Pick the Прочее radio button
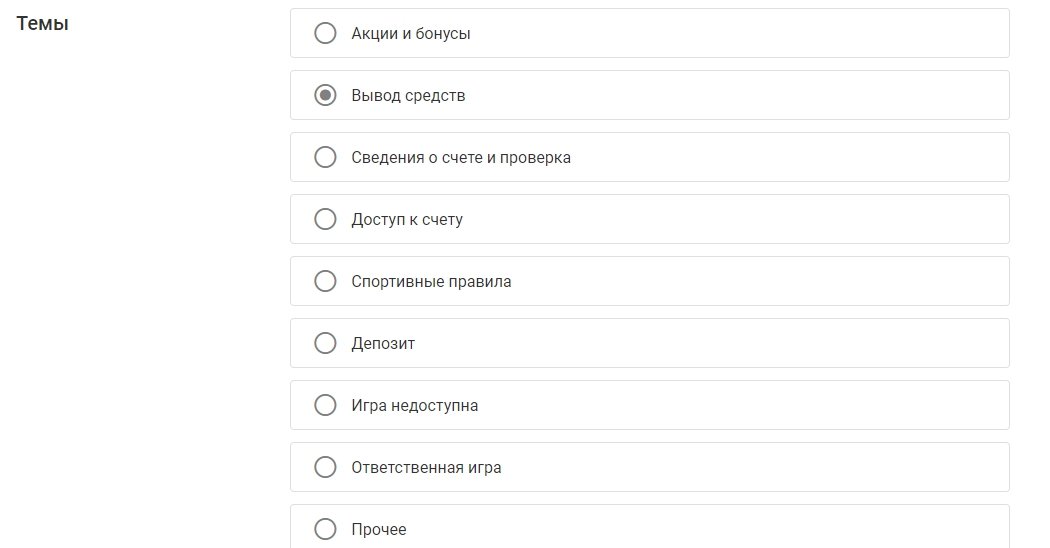Image resolution: width=1050 pixels, height=548 pixels. click(x=325, y=529)
